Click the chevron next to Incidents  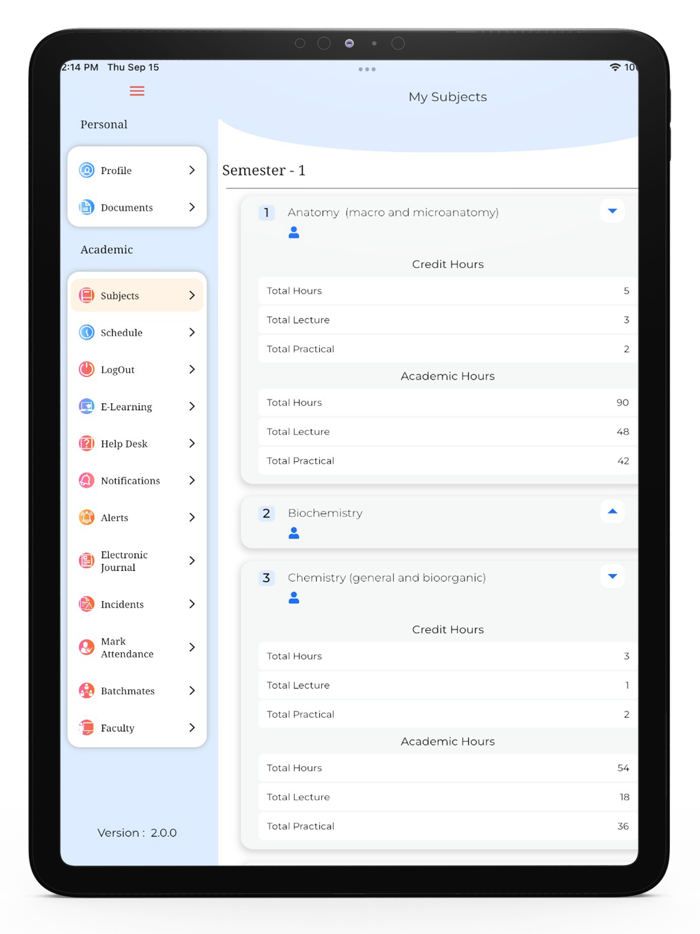click(192, 604)
